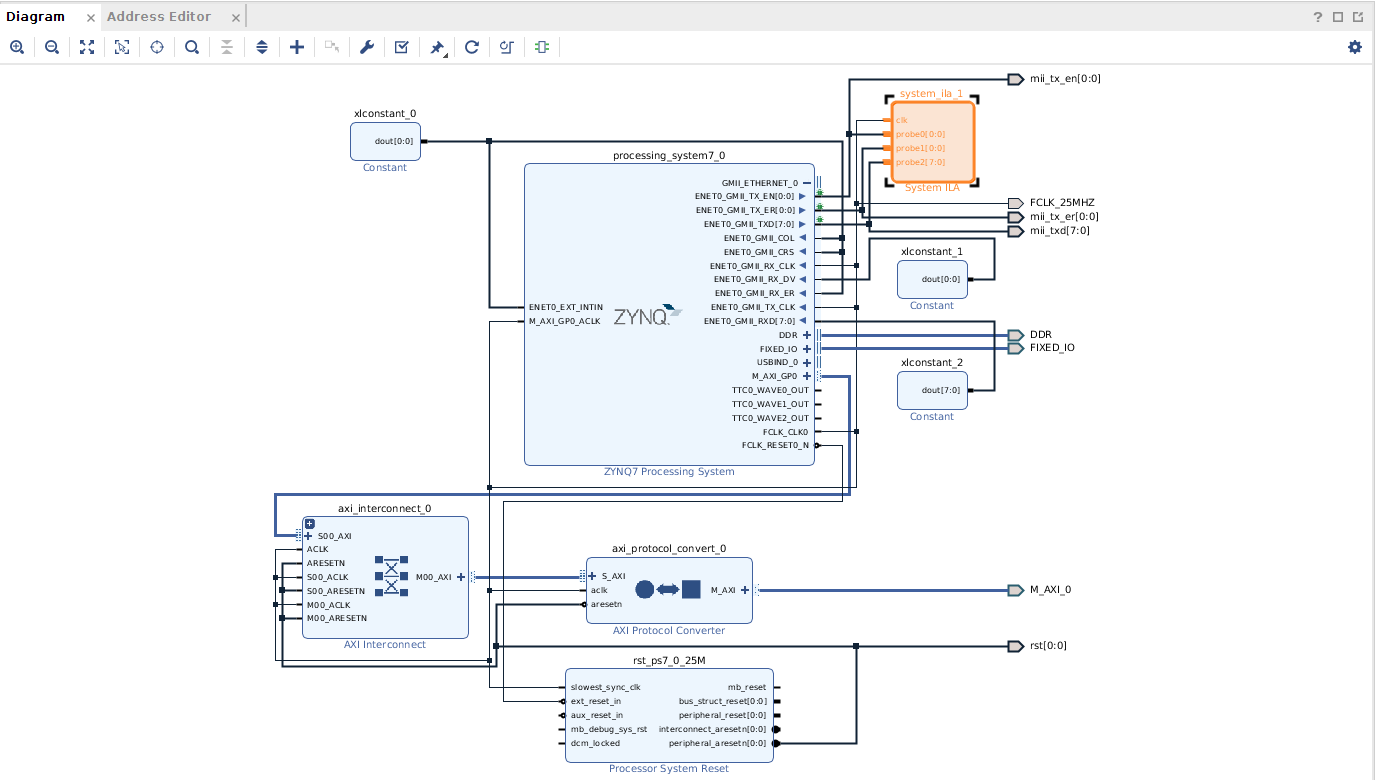The image size is (1375, 780).
Task: Select the Diagram tab
Action: 36,16
